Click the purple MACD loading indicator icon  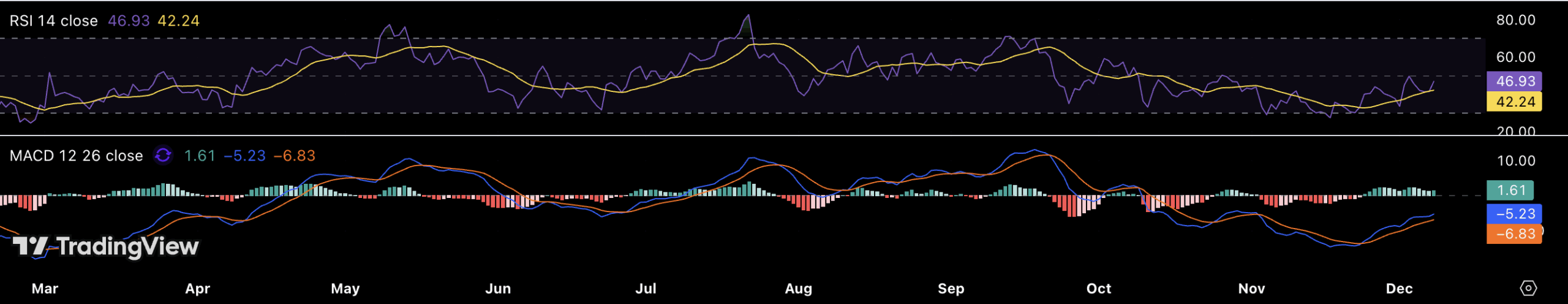163,156
